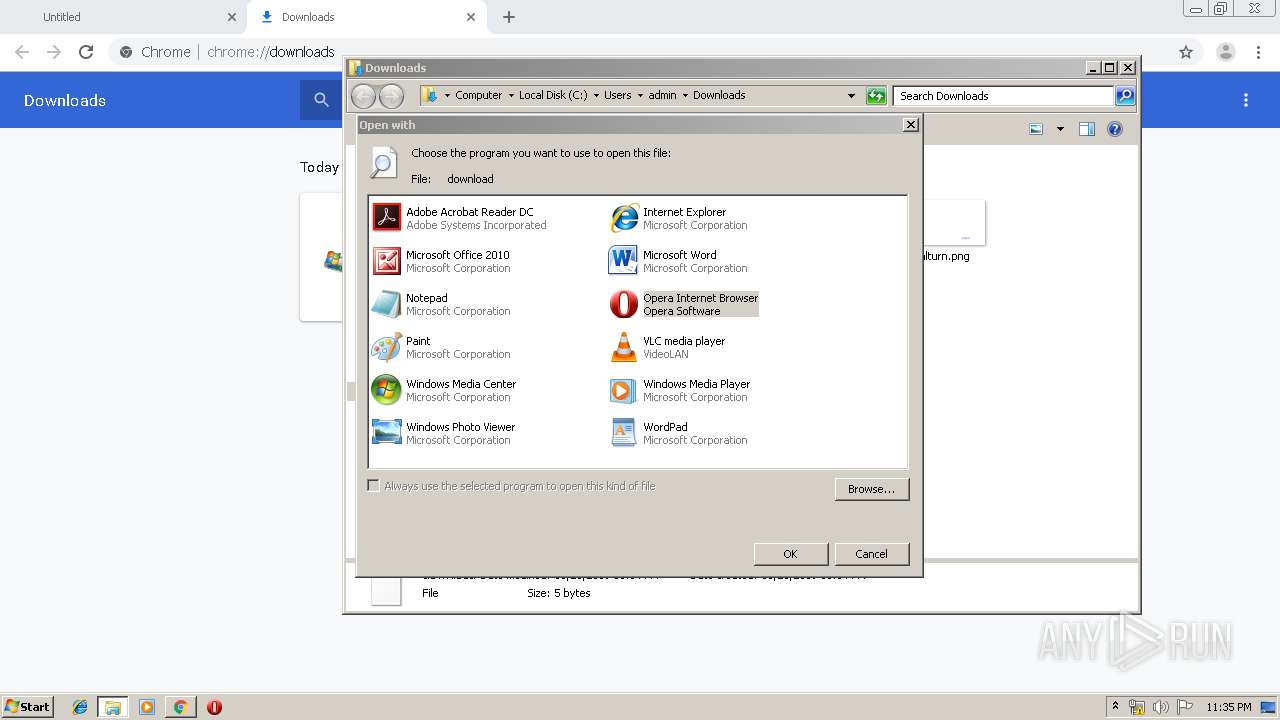
Task: Open Explorer view options dropdown arrow
Action: [1060, 129]
